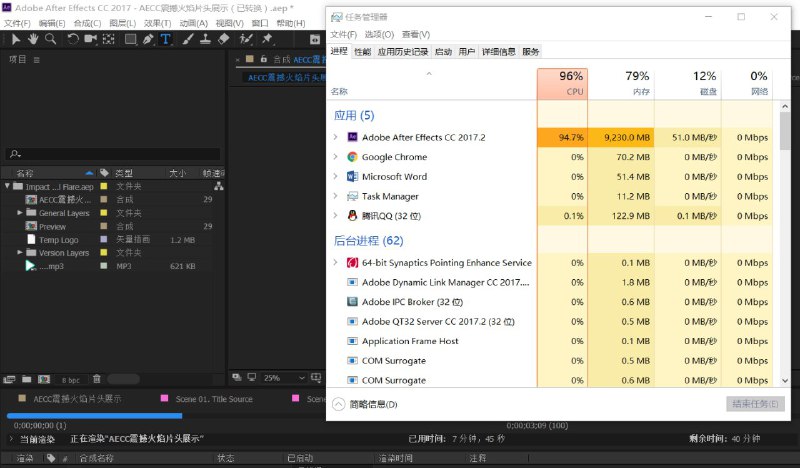Open the 文件(F) menu in After Effects
This screenshot has width=800, height=468.
coord(17,23)
